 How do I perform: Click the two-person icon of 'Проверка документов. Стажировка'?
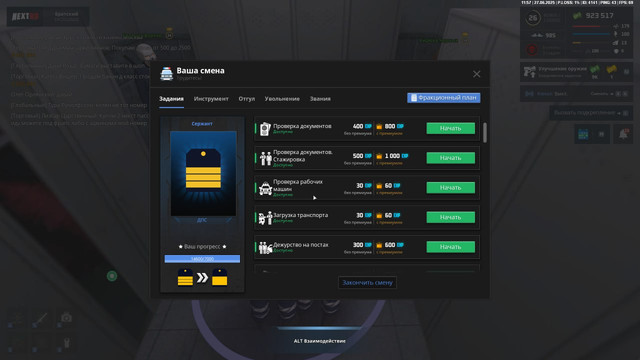tap(265, 158)
